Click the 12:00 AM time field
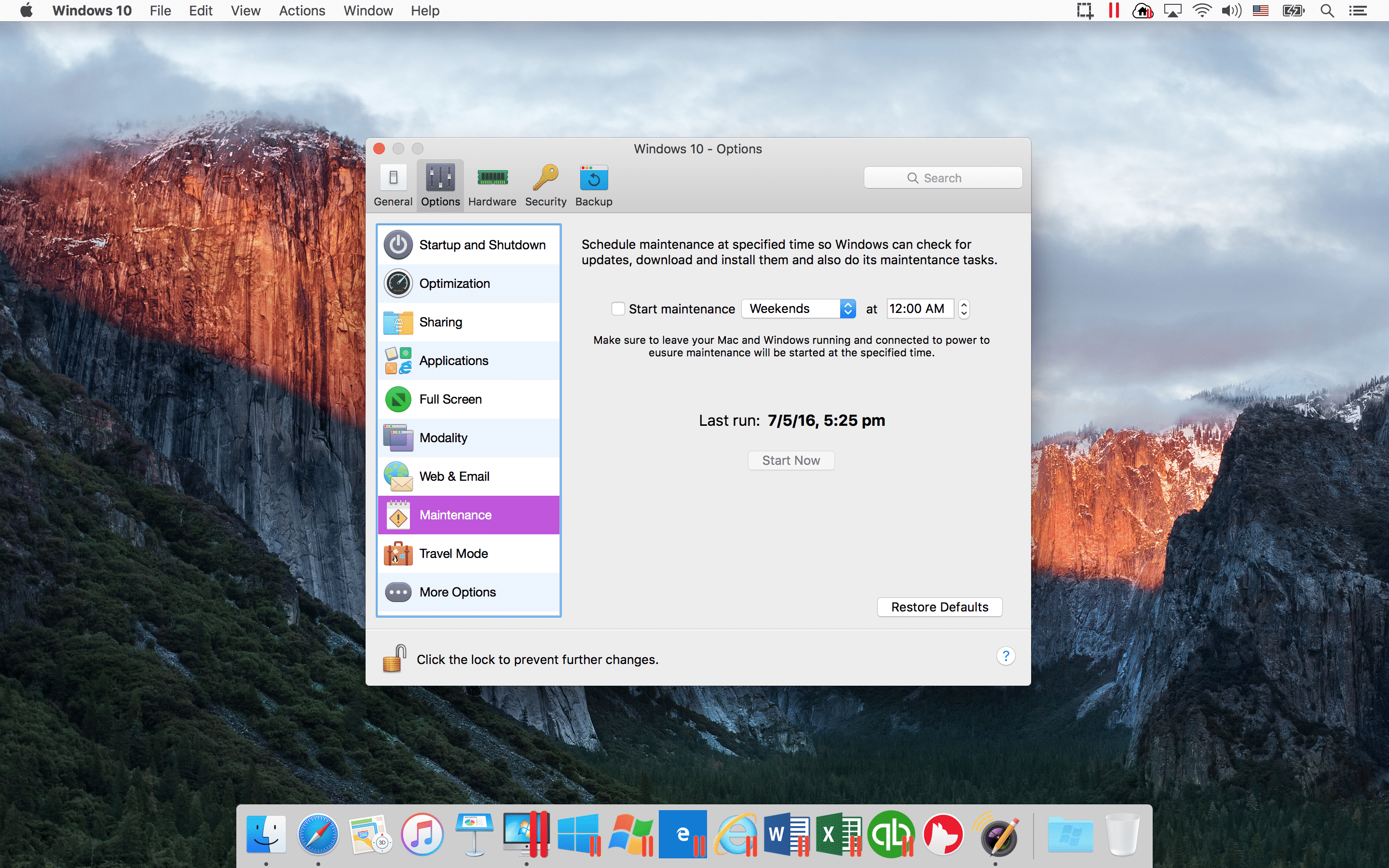Image resolution: width=1389 pixels, height=868 pixels. click(919, 309)
